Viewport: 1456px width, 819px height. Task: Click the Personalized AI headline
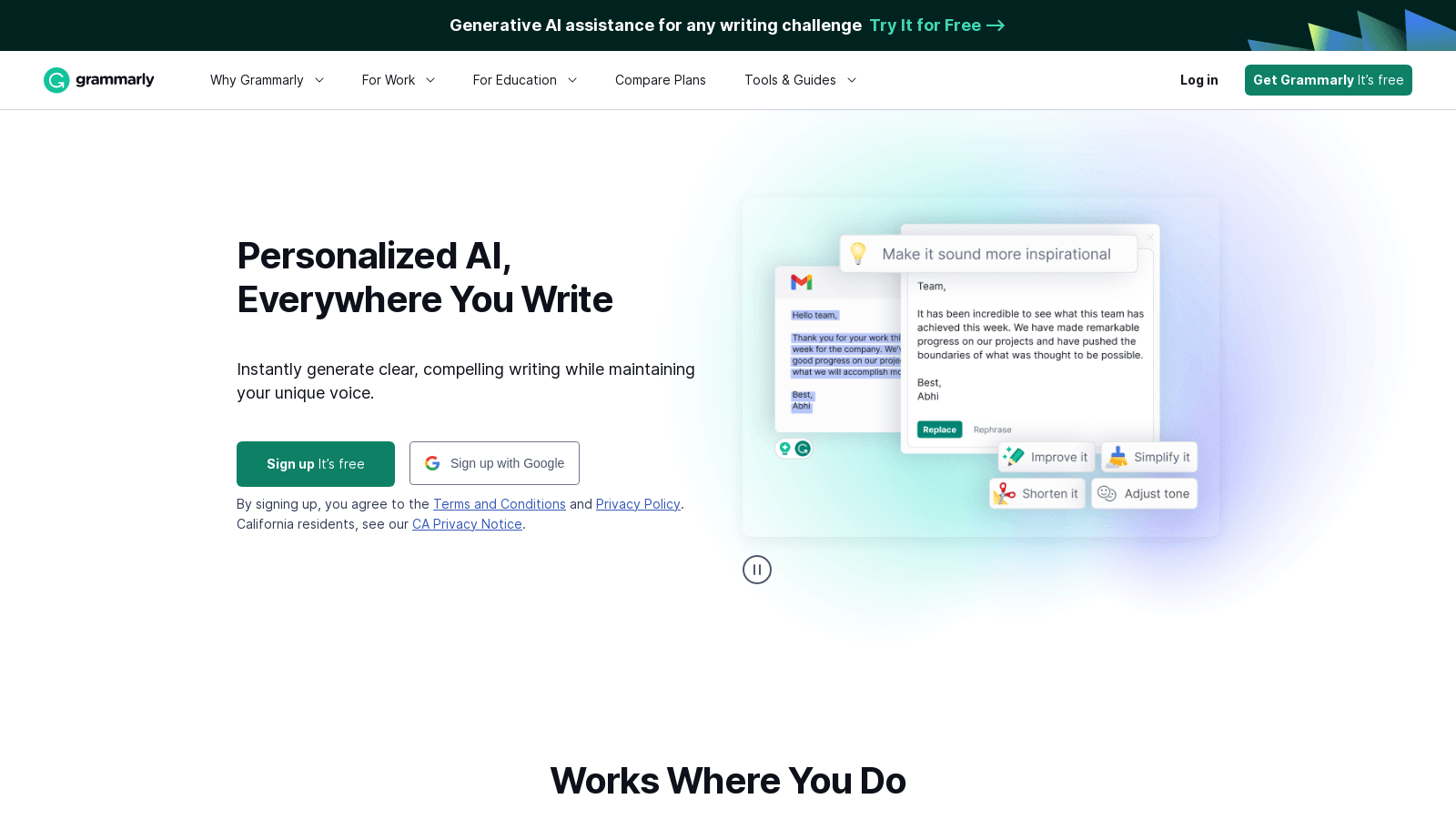point(425,278)
